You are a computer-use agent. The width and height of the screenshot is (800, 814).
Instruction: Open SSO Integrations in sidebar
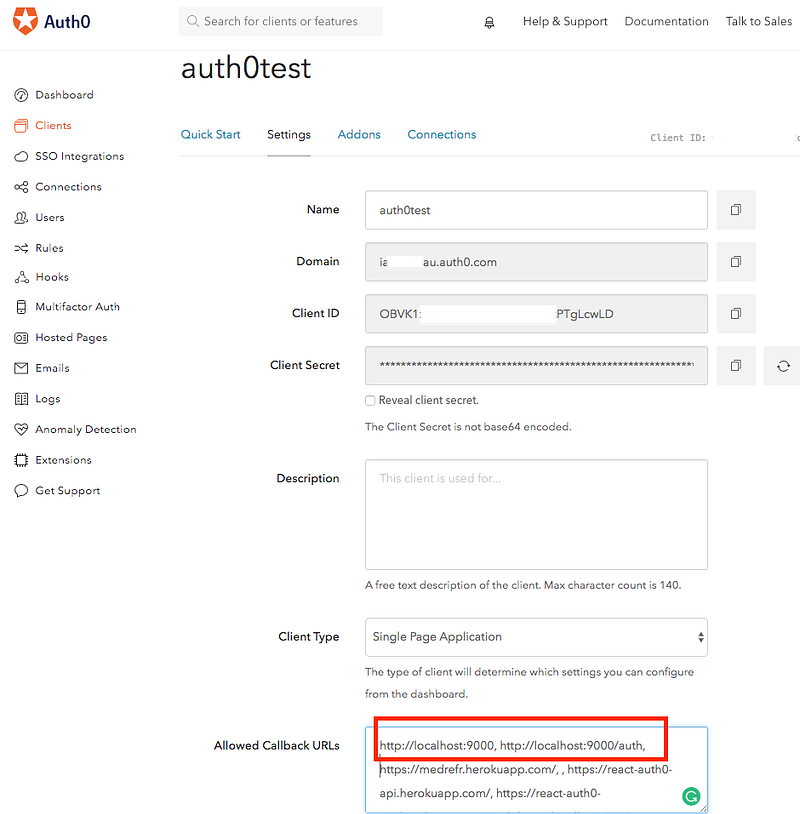[x=79, y=156]
